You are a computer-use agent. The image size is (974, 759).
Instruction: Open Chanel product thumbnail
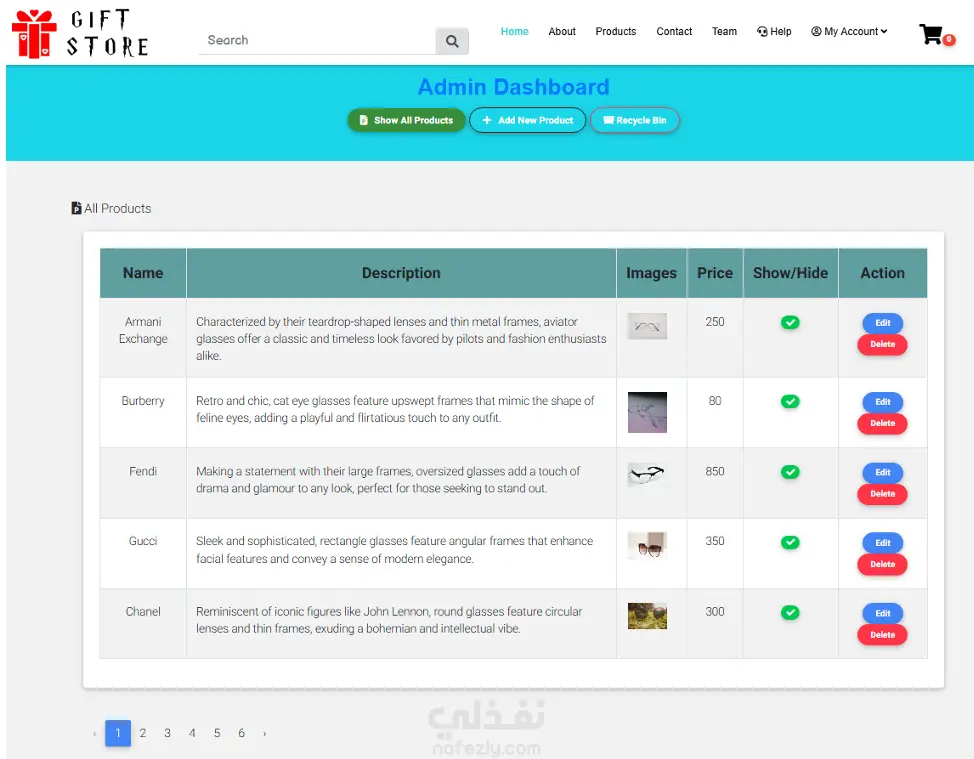(647, 616)
